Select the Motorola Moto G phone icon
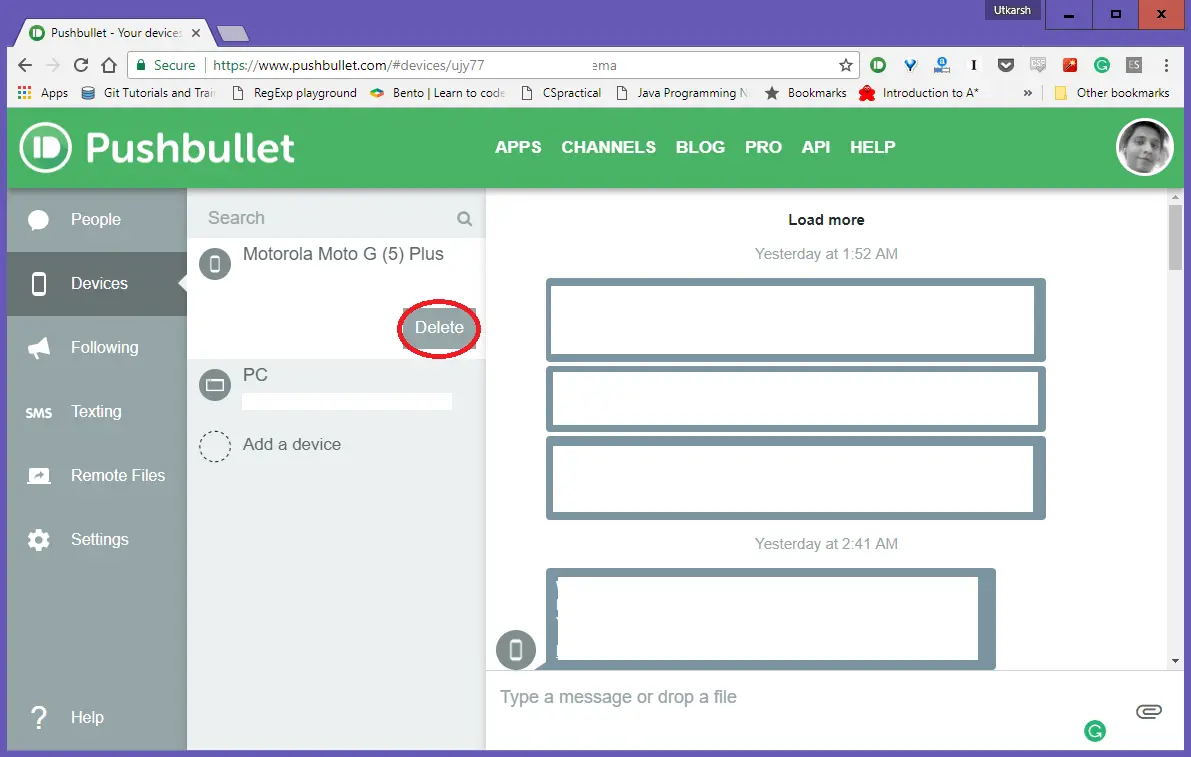1191x757 pixels. click(215, 264)
